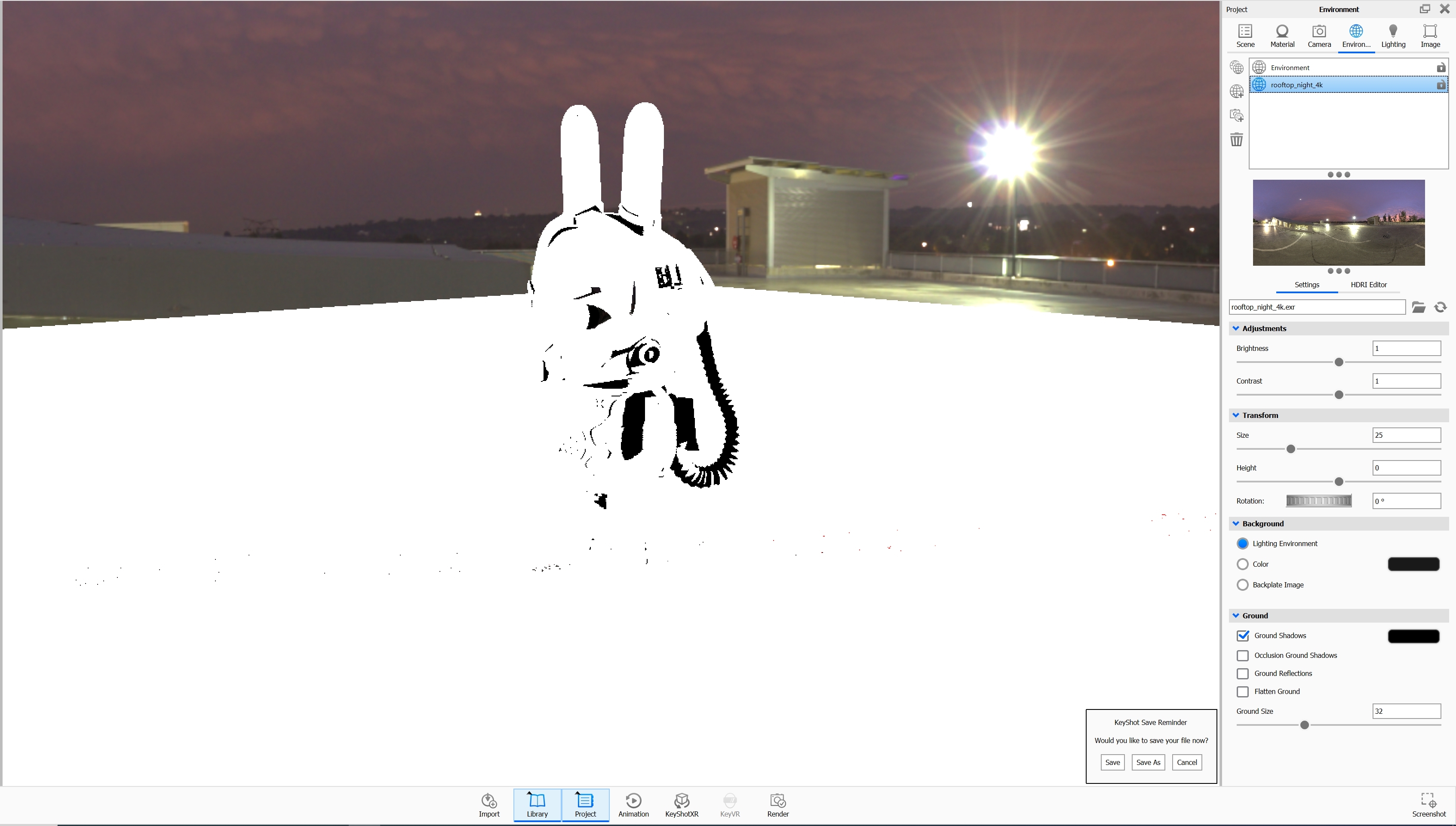Open the background Color swatch

point(1413,564)
